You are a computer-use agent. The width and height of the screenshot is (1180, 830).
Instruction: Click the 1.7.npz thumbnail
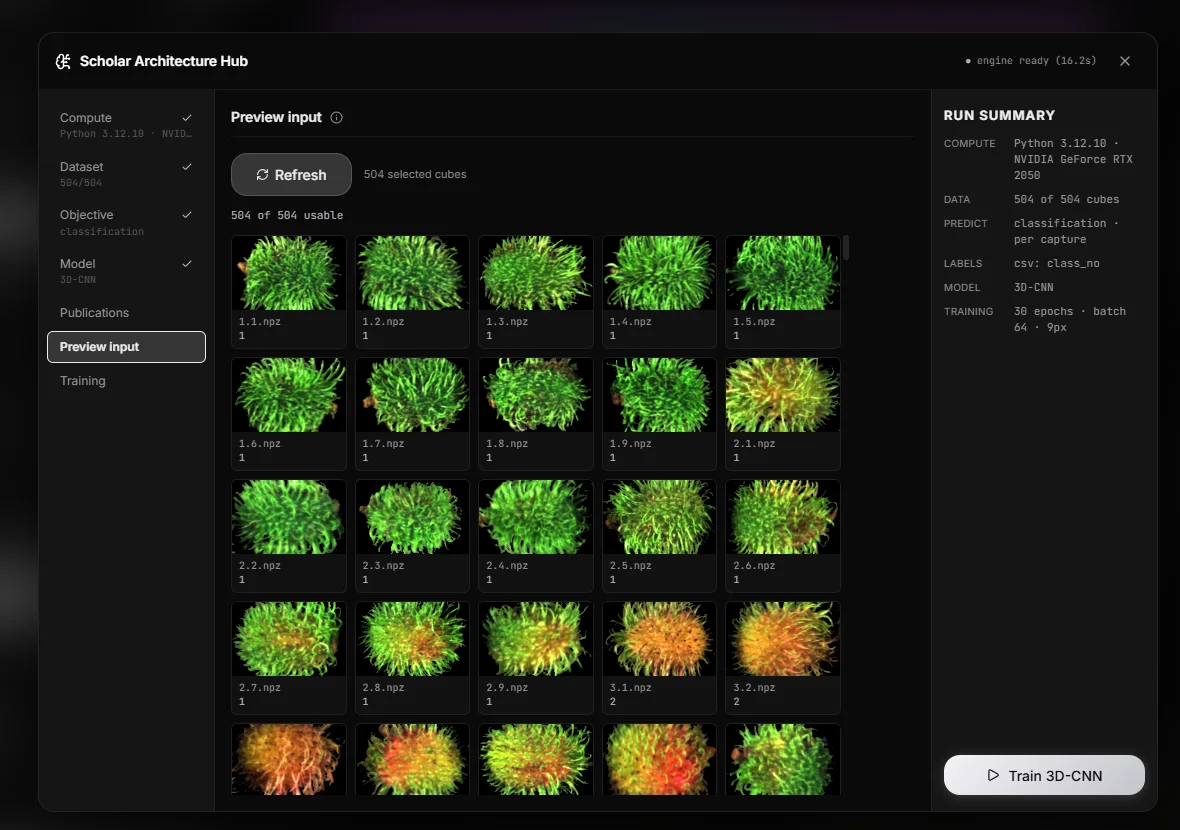412,394
